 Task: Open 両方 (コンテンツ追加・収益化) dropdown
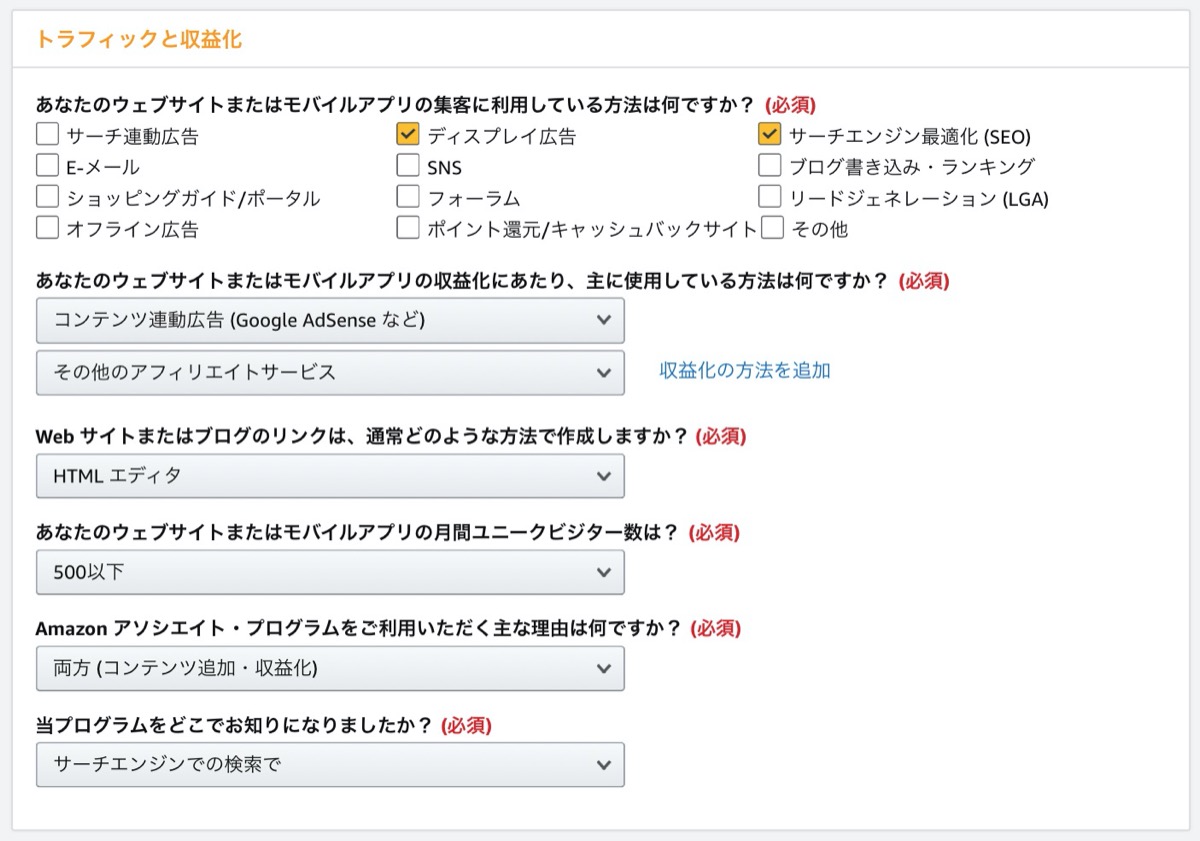(x=330, y=668)
